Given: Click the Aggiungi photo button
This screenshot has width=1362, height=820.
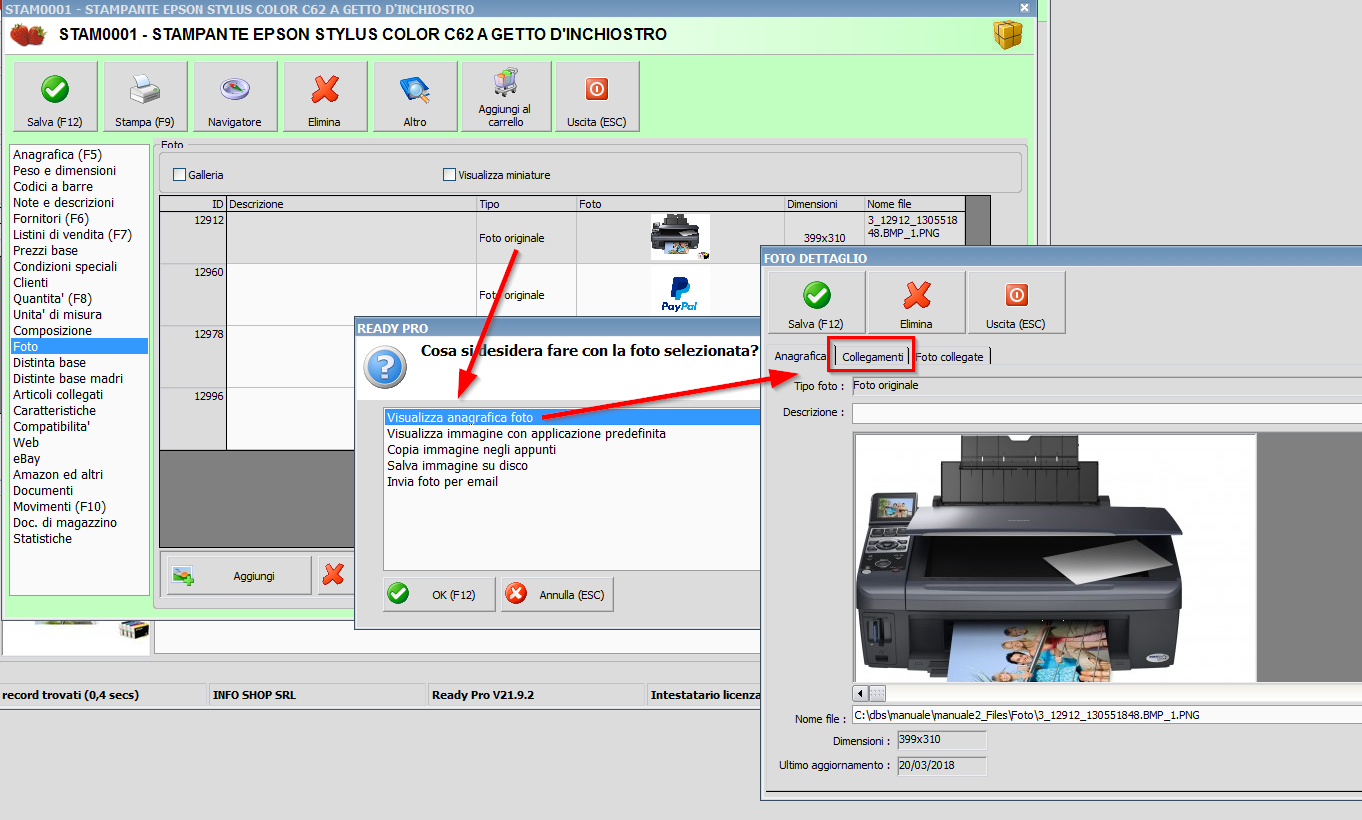Looking at the screenshot, I should point(239,575).
